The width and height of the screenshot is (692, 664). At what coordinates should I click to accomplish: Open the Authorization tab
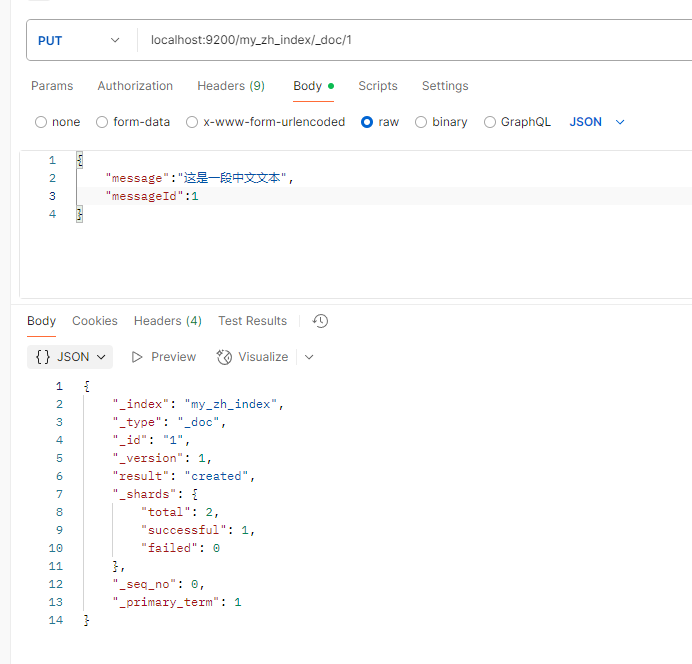click(135, 86)
